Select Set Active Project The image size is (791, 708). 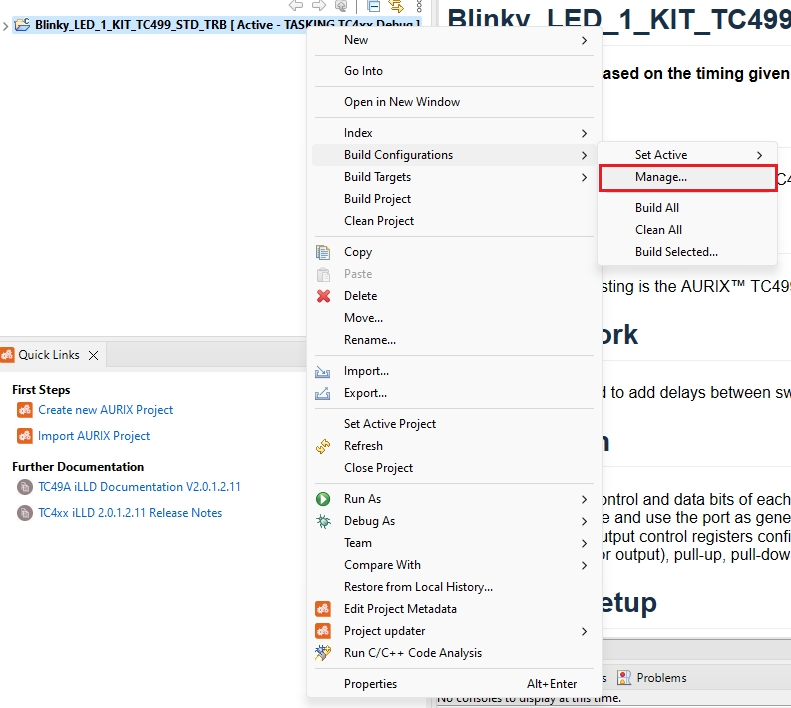pyautogui.click(x=454, y=424)
